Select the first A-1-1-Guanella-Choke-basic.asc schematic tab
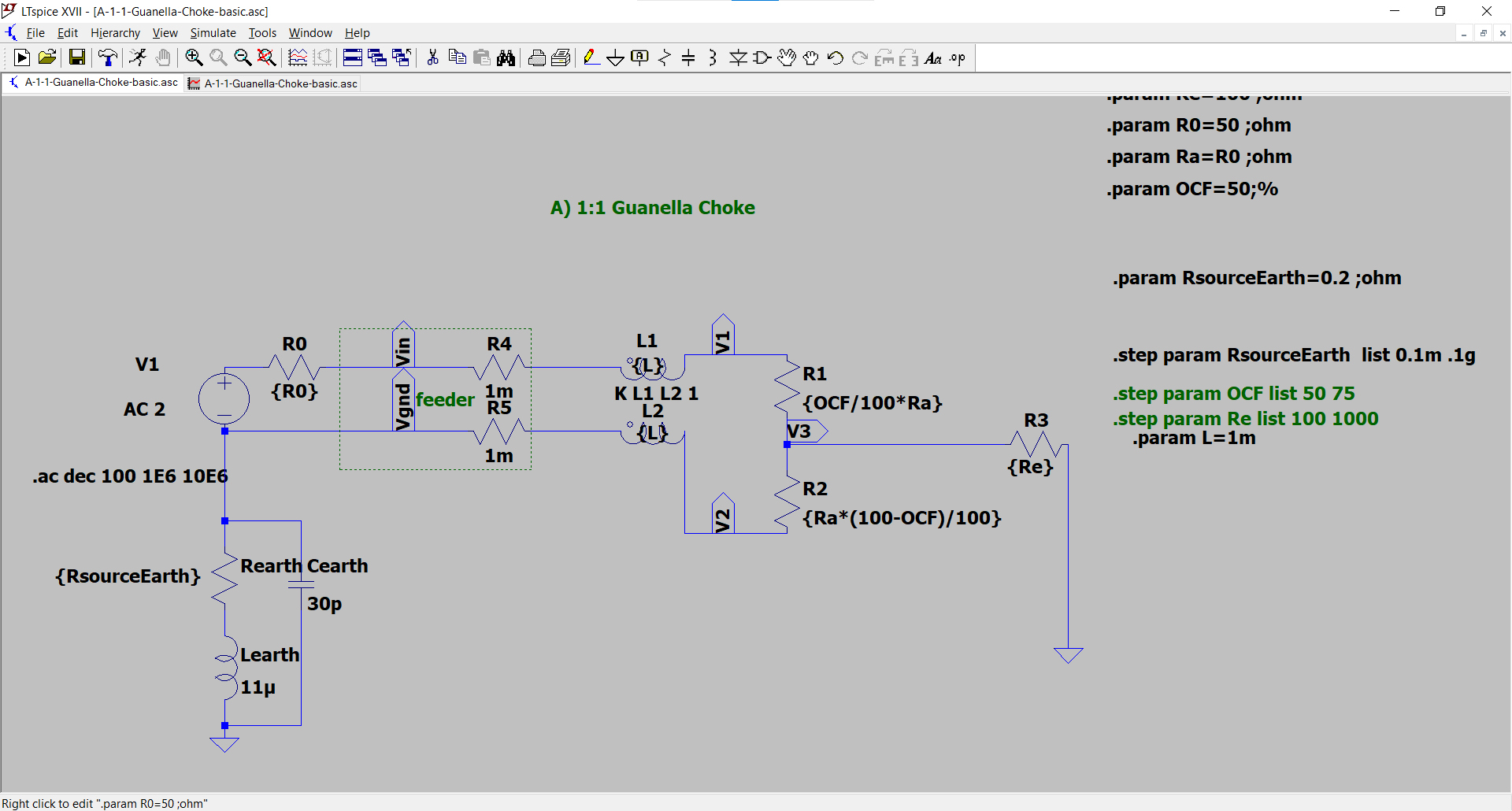 pos(100,83)
